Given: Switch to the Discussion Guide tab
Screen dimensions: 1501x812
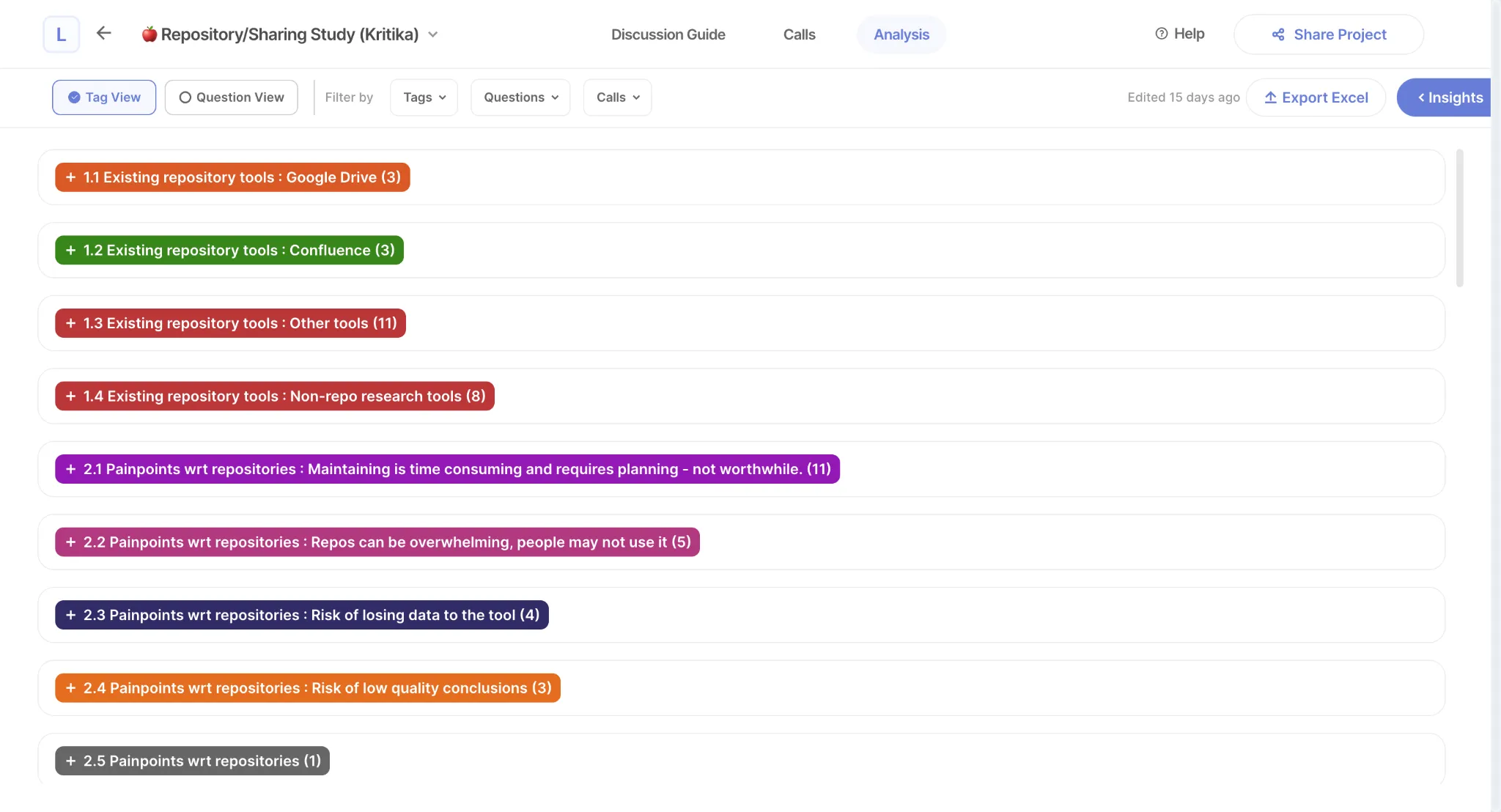Looking at the screenshot, I should [x=668, y=34].
